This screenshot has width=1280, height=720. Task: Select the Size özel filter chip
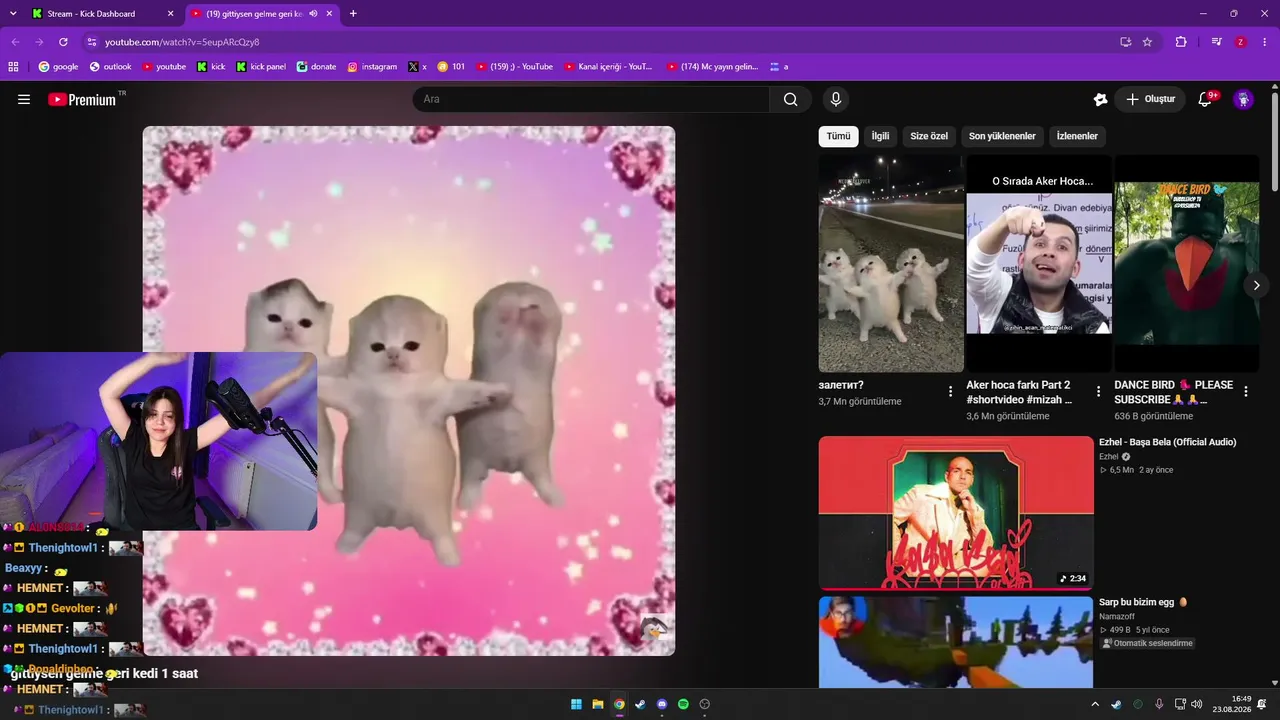[x=929, y=136]
